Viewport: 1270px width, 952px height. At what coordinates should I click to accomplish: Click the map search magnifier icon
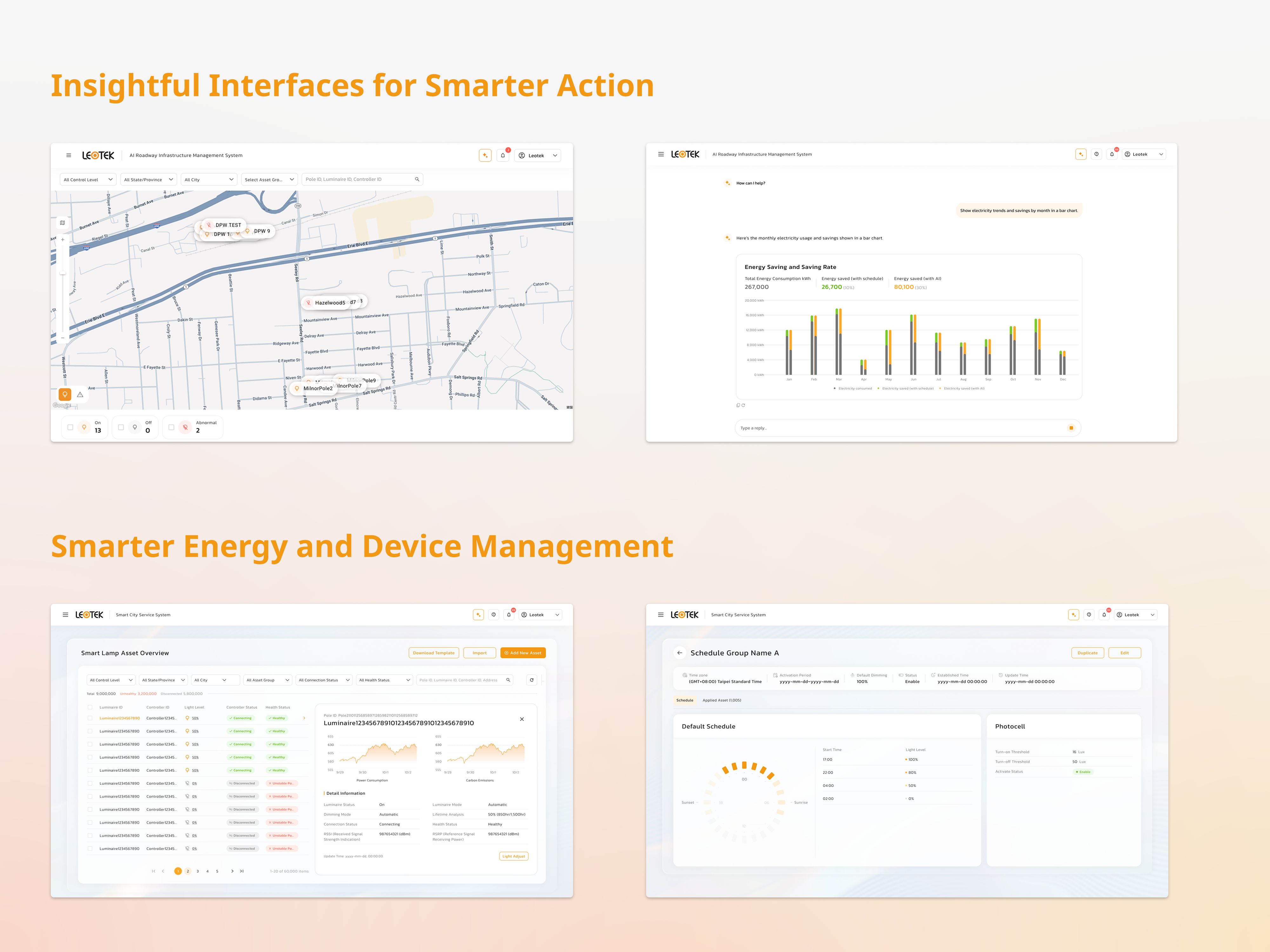click(x=418, y=180)
